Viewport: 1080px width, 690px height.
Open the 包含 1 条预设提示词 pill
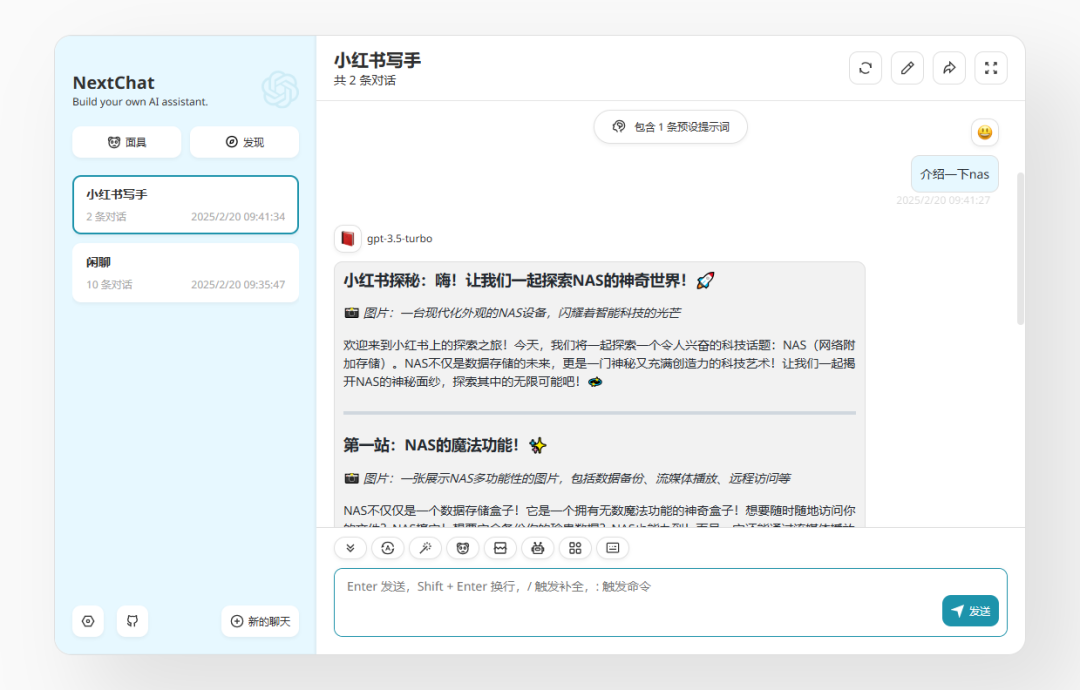tap(671, 127)
